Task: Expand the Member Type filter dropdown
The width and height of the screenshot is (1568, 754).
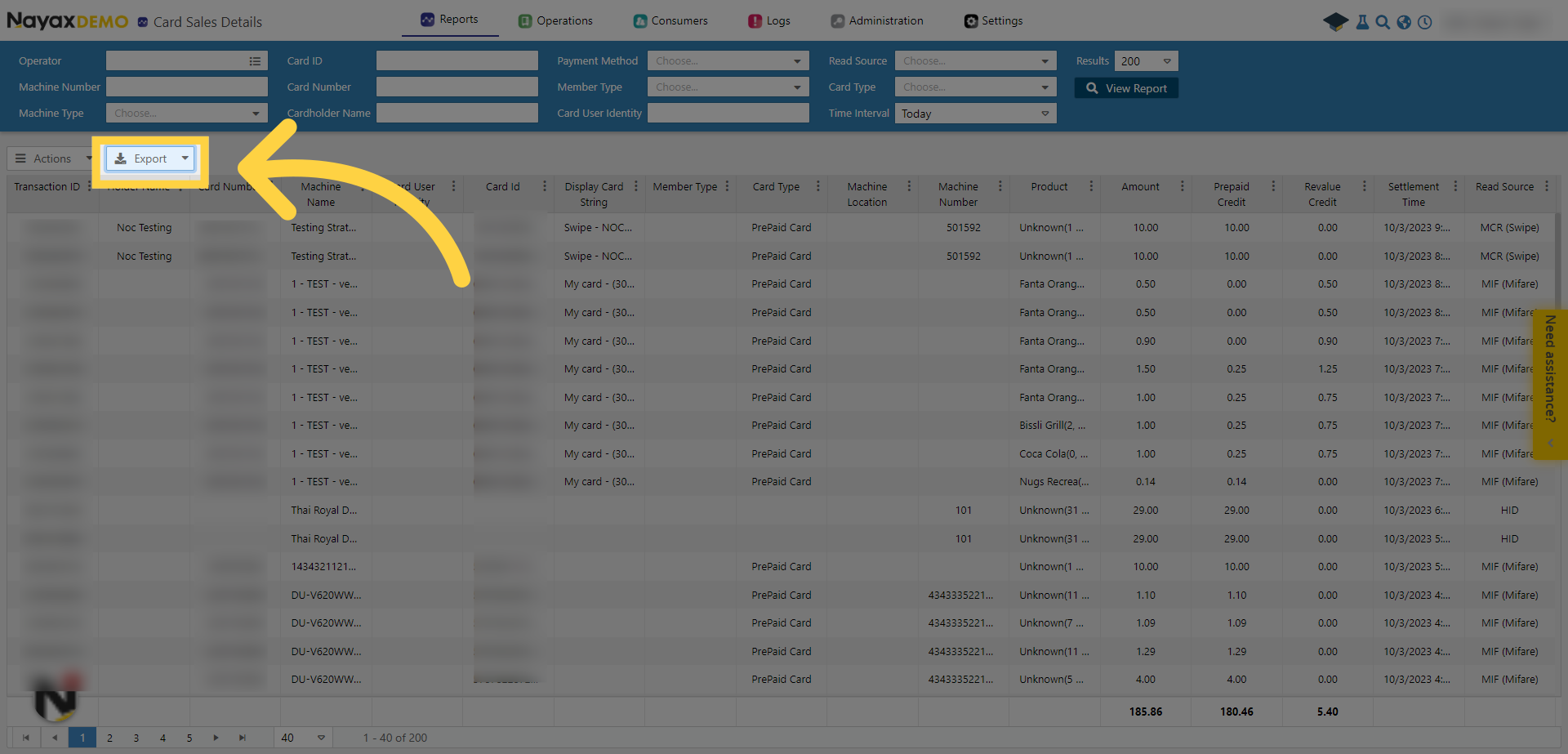Action: [728, 87]
